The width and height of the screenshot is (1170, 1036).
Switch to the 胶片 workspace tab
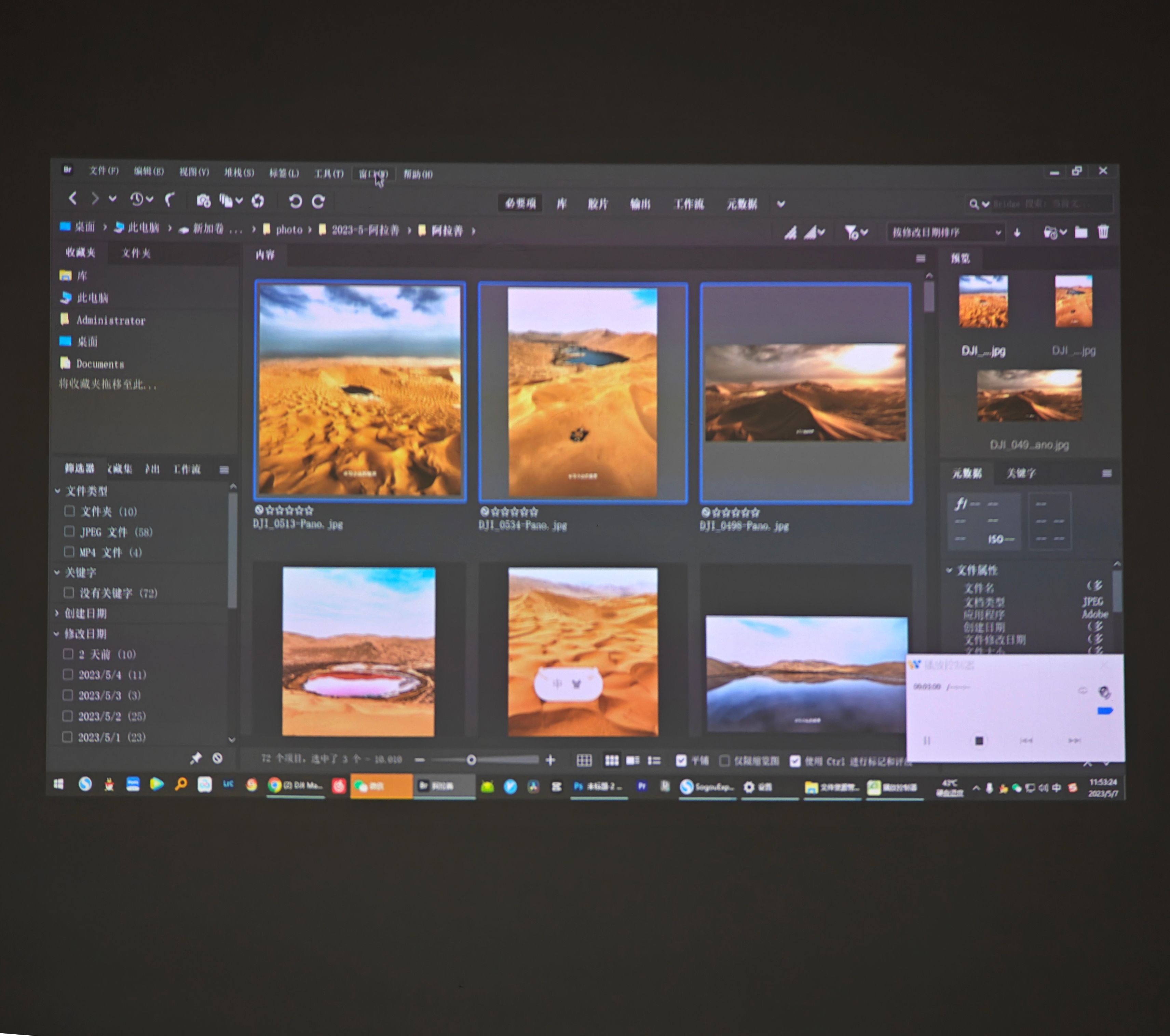[597, 204]
